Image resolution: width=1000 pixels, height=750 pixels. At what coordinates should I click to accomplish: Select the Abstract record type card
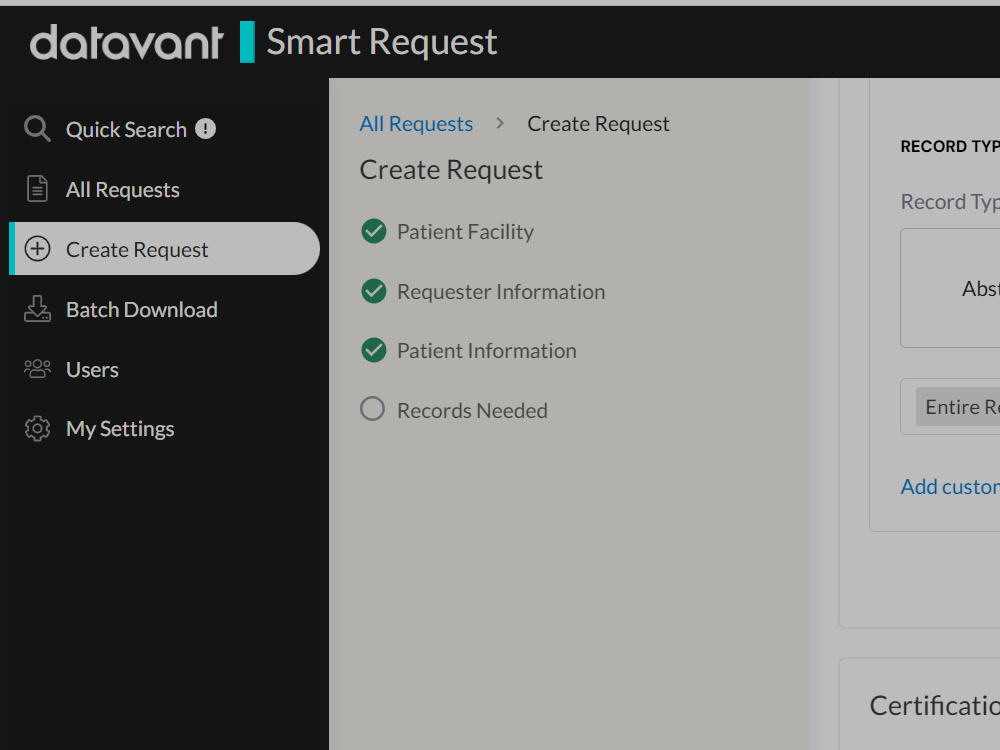tap(950, 288)
